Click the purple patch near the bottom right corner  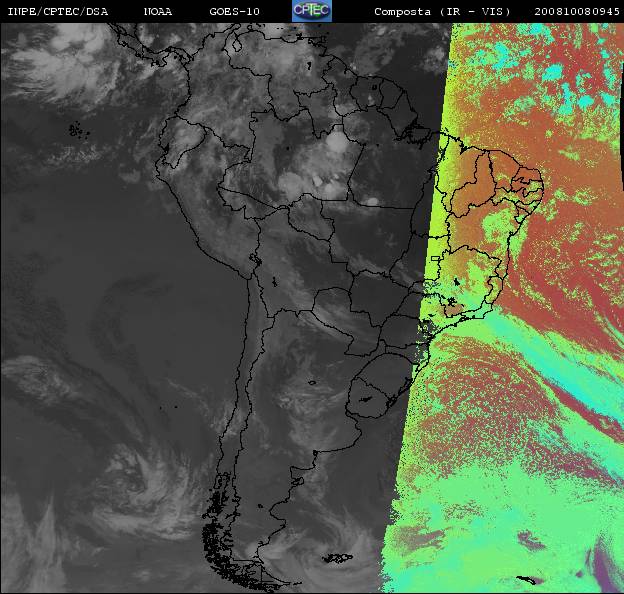(607, 567)
